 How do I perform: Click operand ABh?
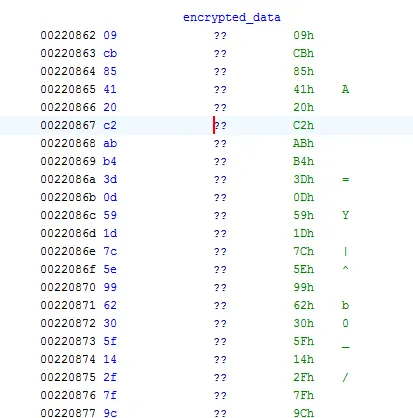[303, 143]
